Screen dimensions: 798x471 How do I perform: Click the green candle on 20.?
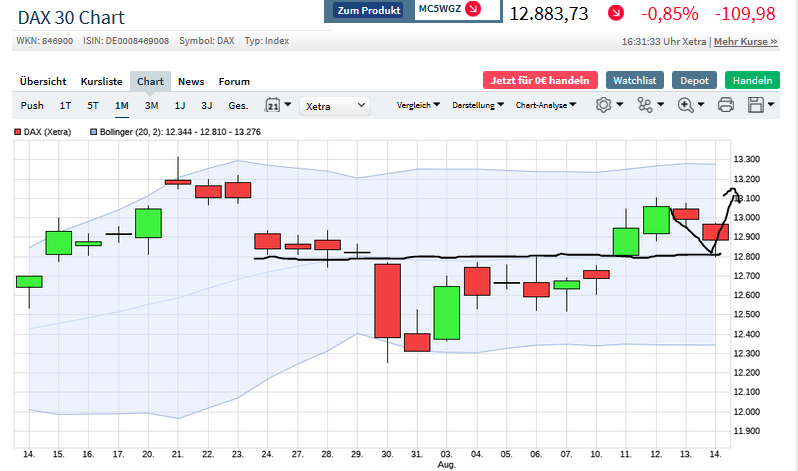[148, 223]
